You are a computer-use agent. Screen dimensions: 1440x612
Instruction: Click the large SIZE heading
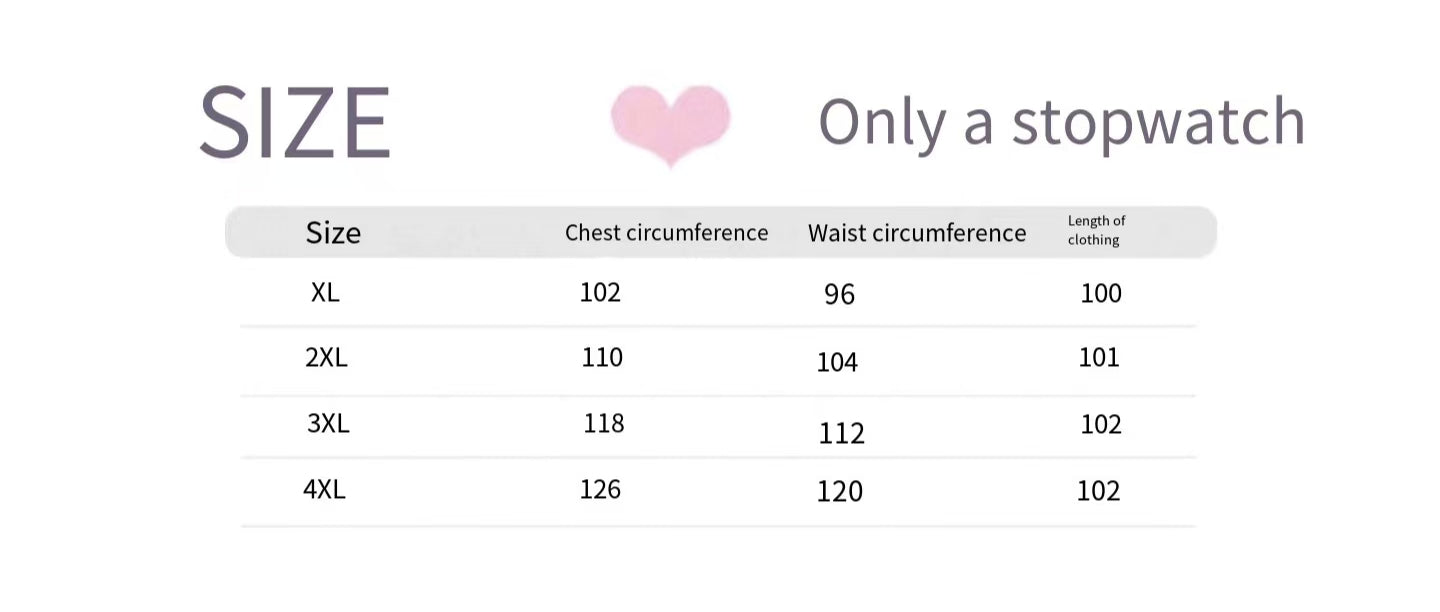(x=295, y=123)
